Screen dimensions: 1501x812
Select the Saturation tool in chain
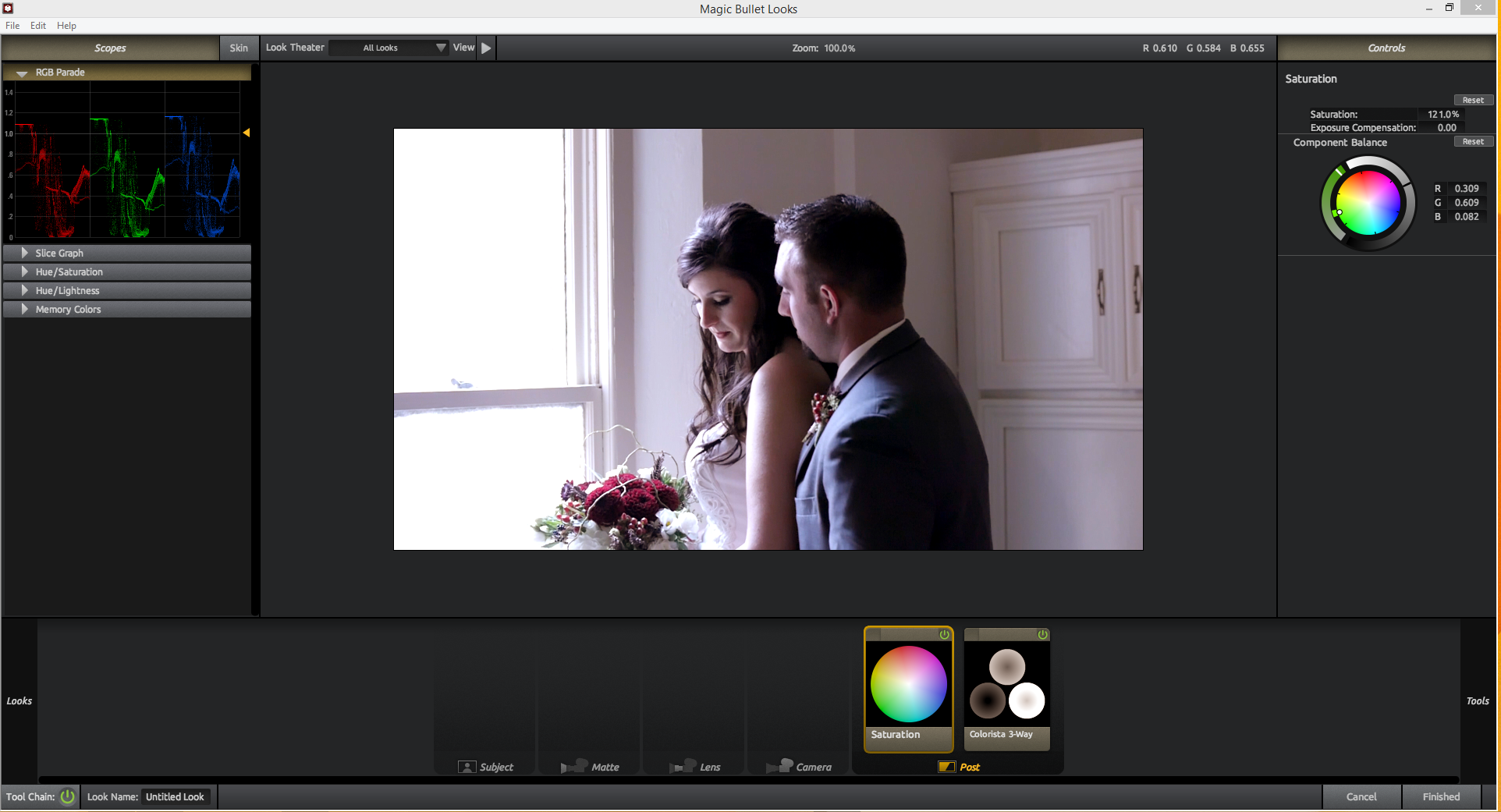(x=908, y=689)
